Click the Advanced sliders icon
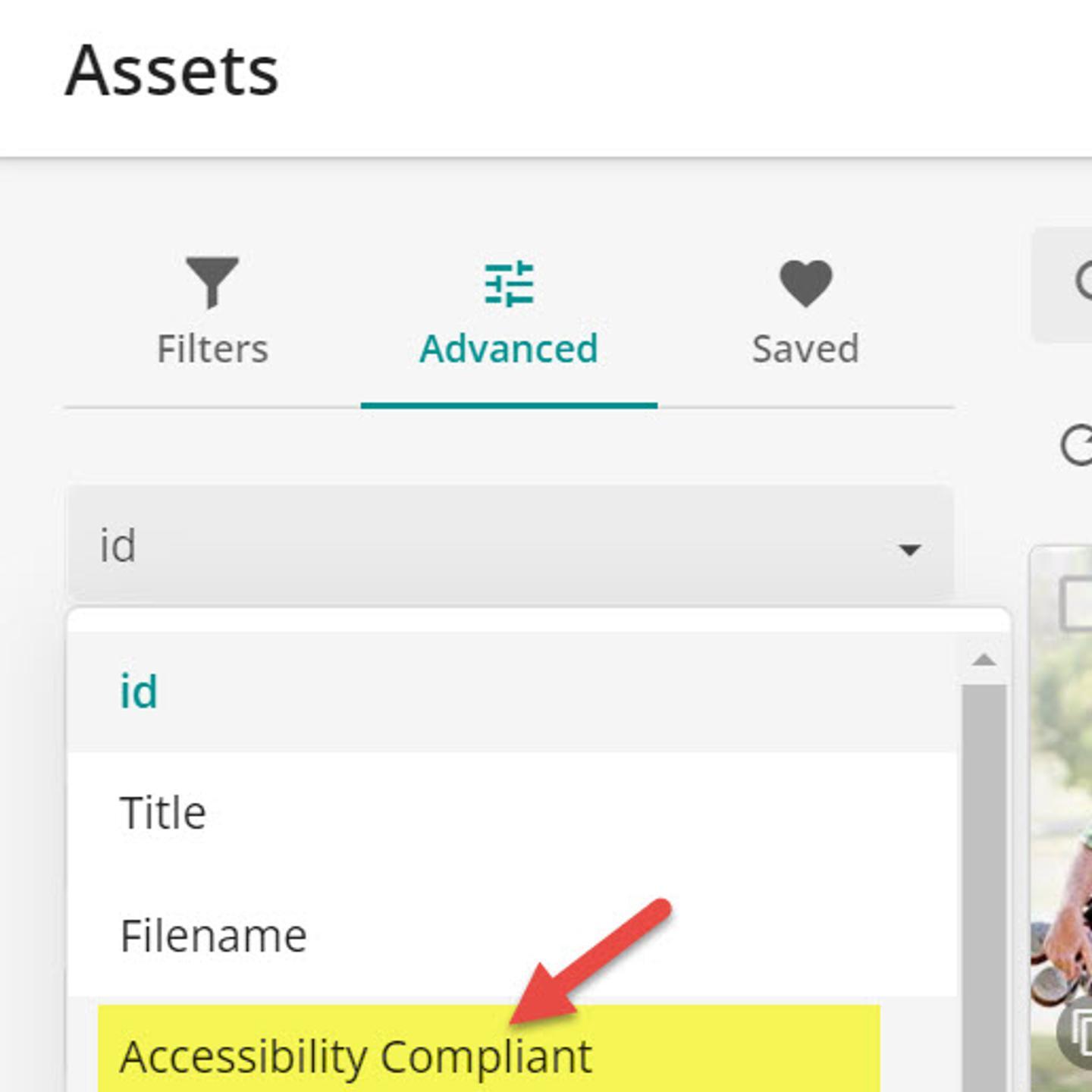1092x1092 pixels. (509, 284)
